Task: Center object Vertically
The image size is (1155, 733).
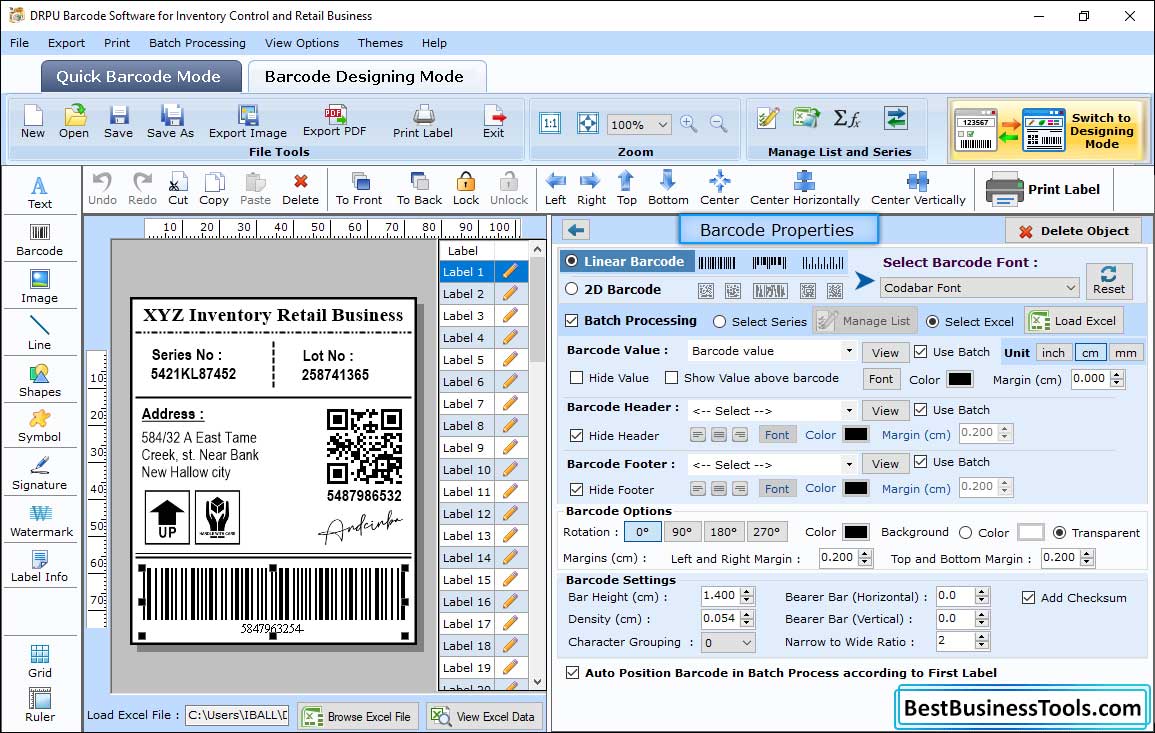Action: tap(918, 188)
